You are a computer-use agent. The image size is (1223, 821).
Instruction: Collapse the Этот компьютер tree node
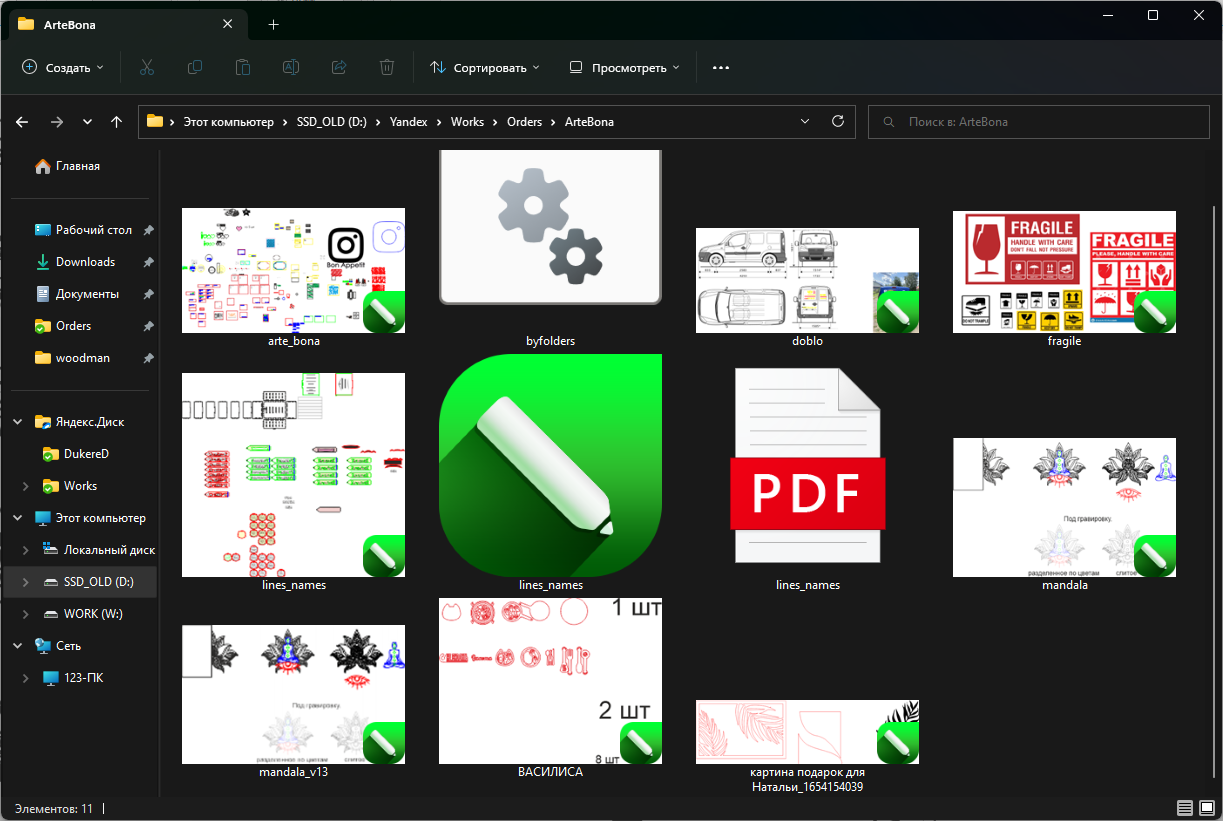tap(17, 518)
